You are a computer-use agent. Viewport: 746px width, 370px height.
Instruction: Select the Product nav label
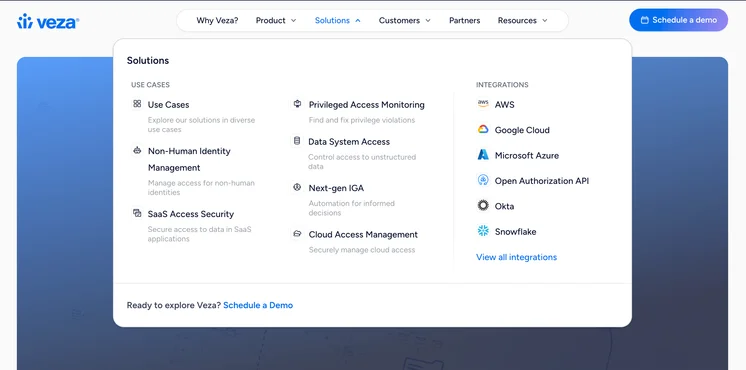click(x=271, y=20)
